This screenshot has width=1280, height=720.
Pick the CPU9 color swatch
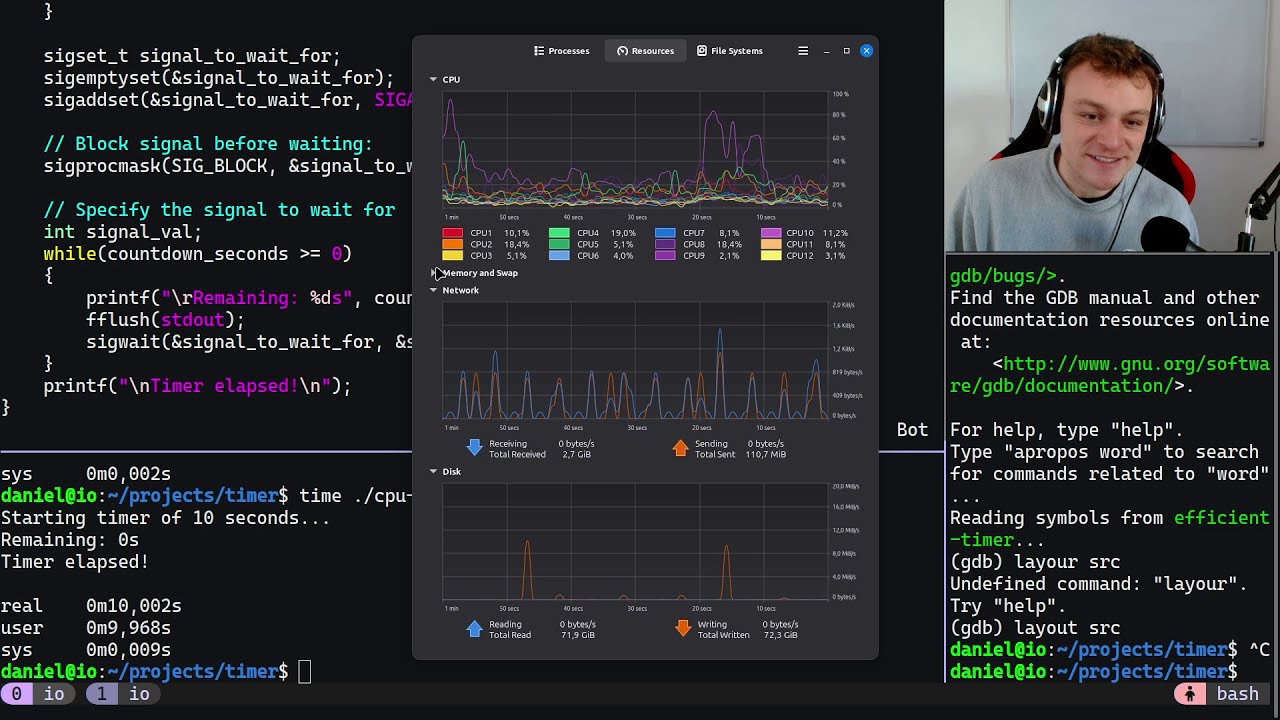[665, 256]
